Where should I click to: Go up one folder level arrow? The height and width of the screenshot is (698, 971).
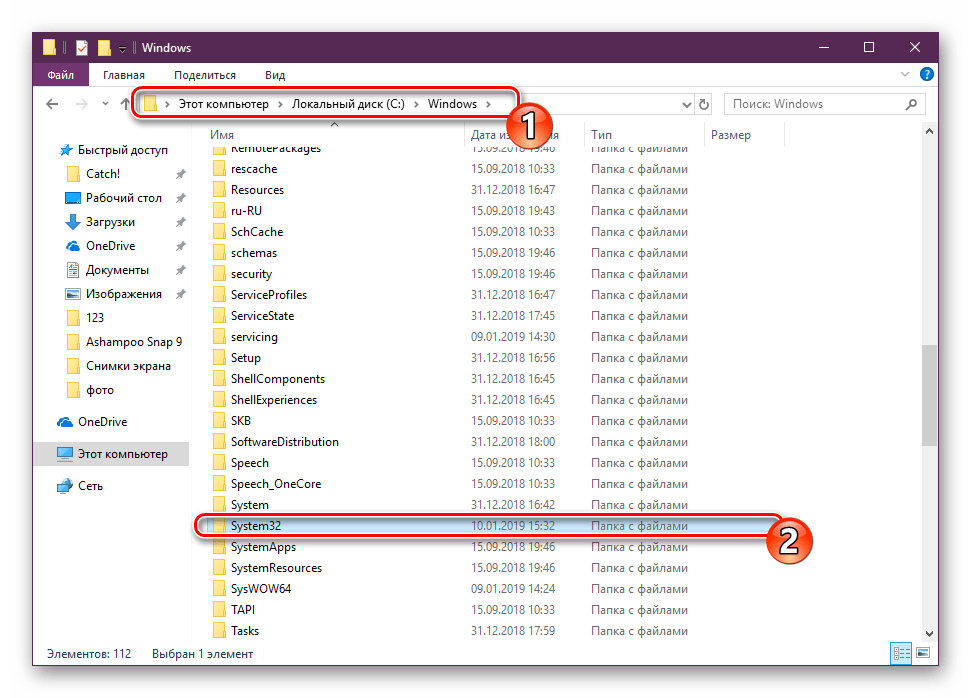coord(125,104)
